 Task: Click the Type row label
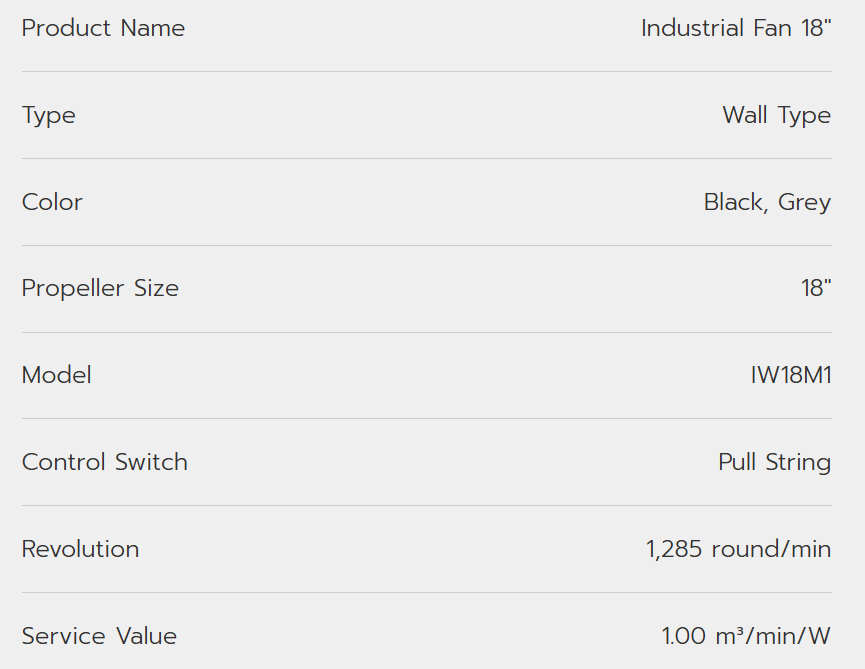48,115
